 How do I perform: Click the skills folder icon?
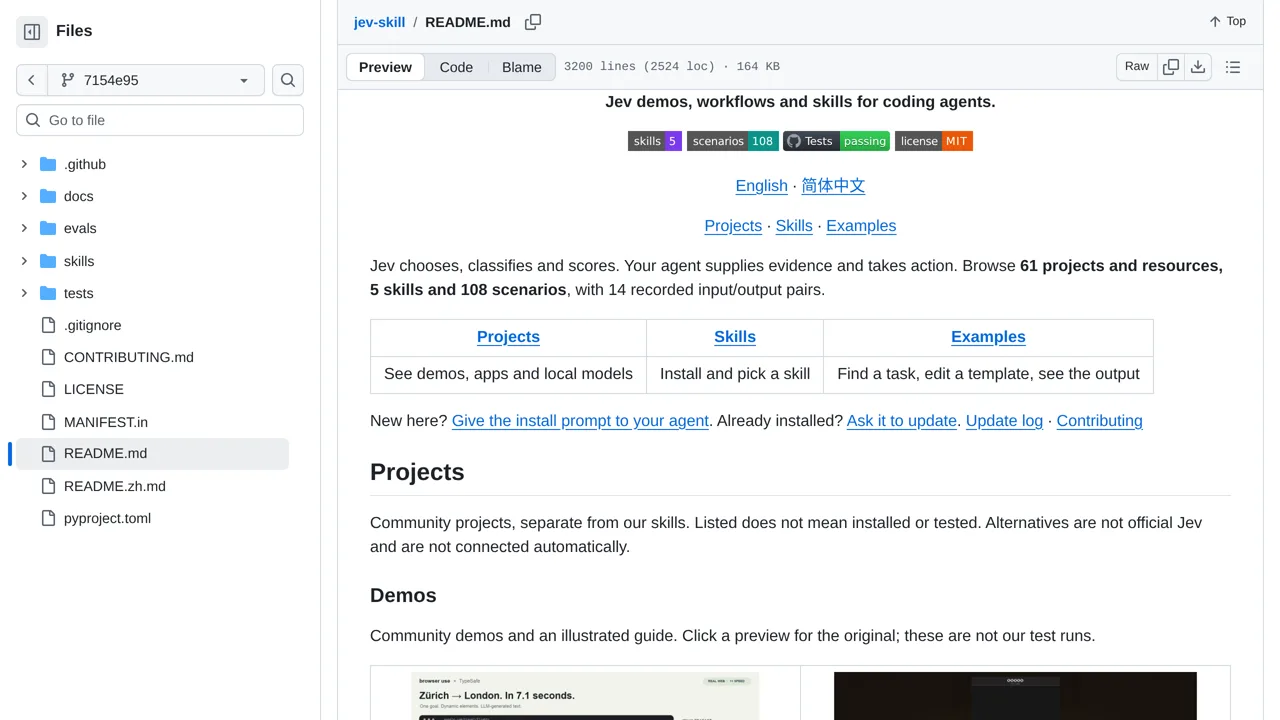(48, 261)
